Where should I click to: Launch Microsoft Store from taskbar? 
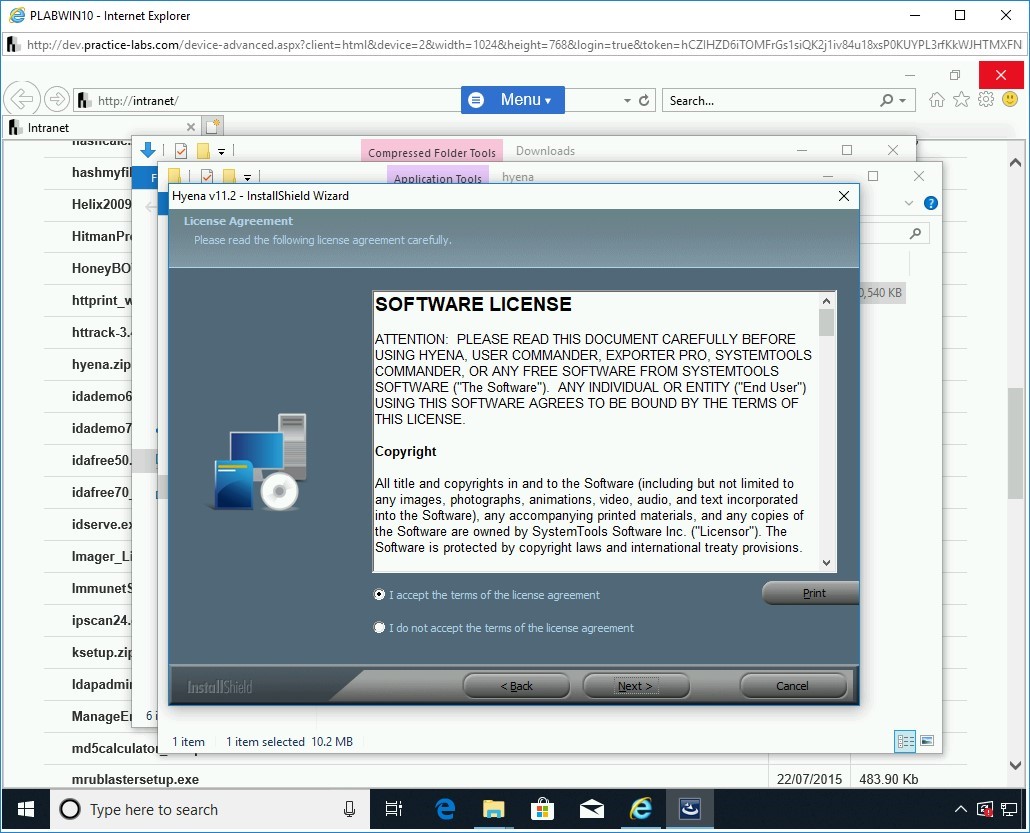[x=543, y=809]
